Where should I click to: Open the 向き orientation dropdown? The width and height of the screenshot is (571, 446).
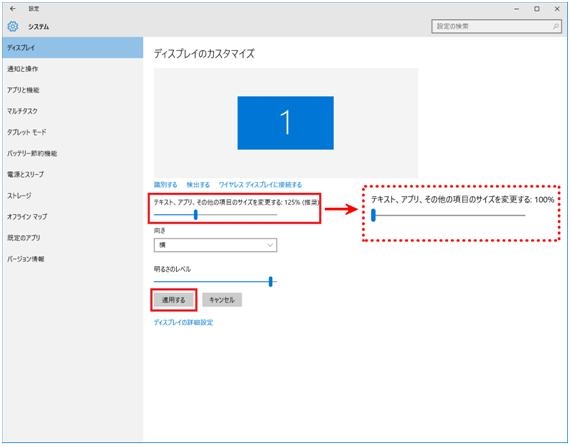(x=215, y=245)
